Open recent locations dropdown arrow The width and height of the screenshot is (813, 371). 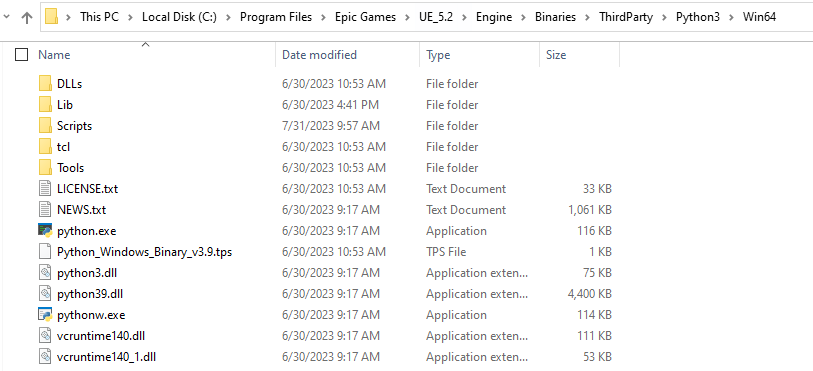tap(6, 17)
